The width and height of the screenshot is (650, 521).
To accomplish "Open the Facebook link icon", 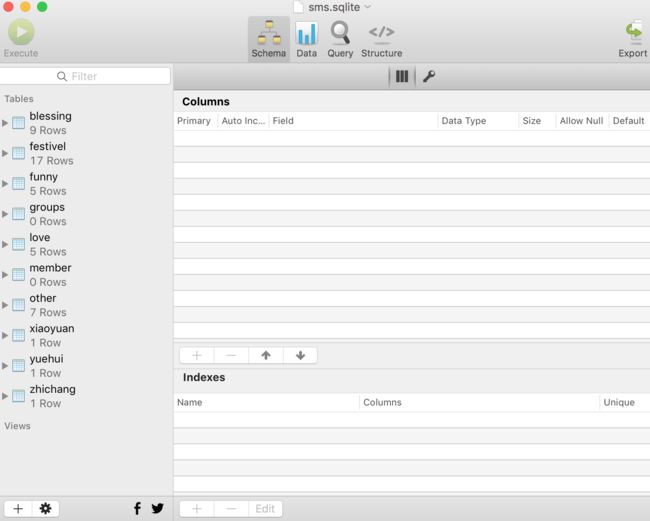I will (x=137, y=508).
